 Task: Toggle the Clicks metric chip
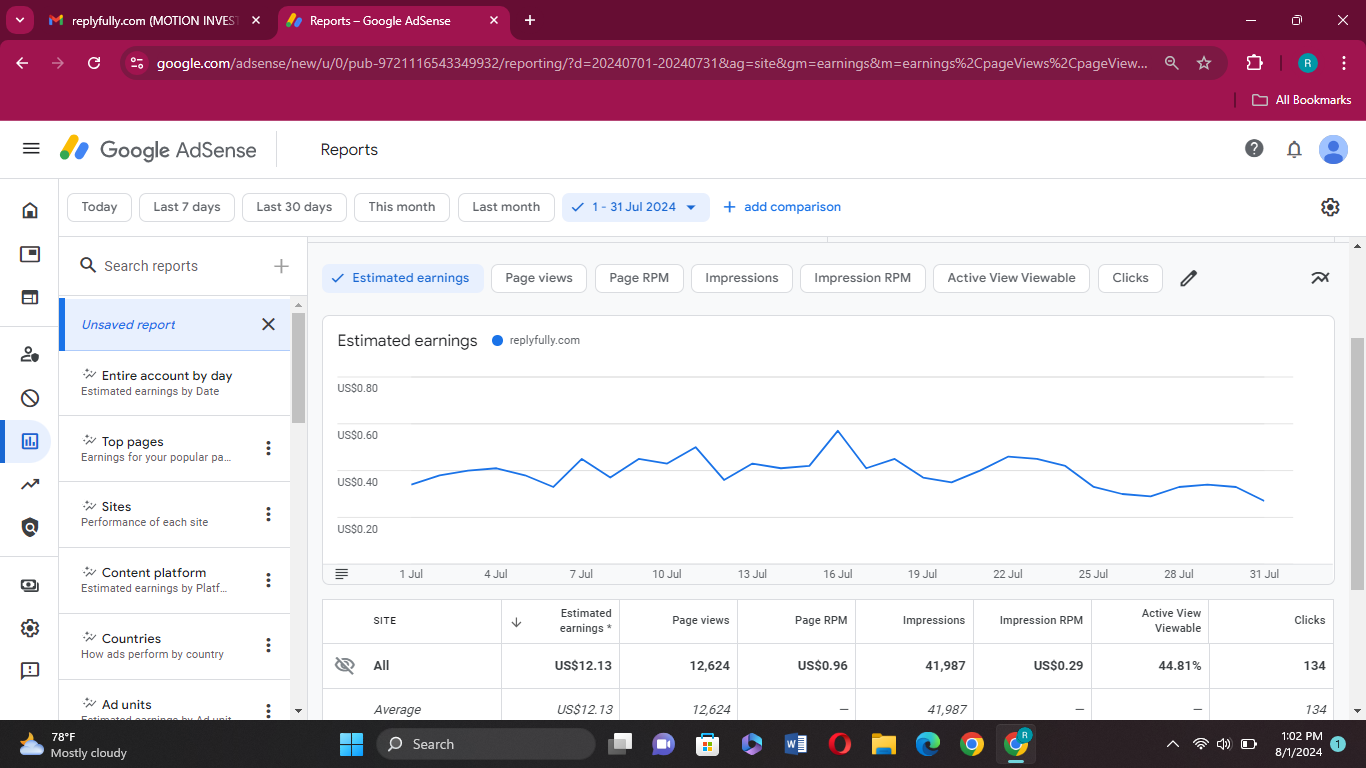pyautogui.click(x=1130, y=278)
